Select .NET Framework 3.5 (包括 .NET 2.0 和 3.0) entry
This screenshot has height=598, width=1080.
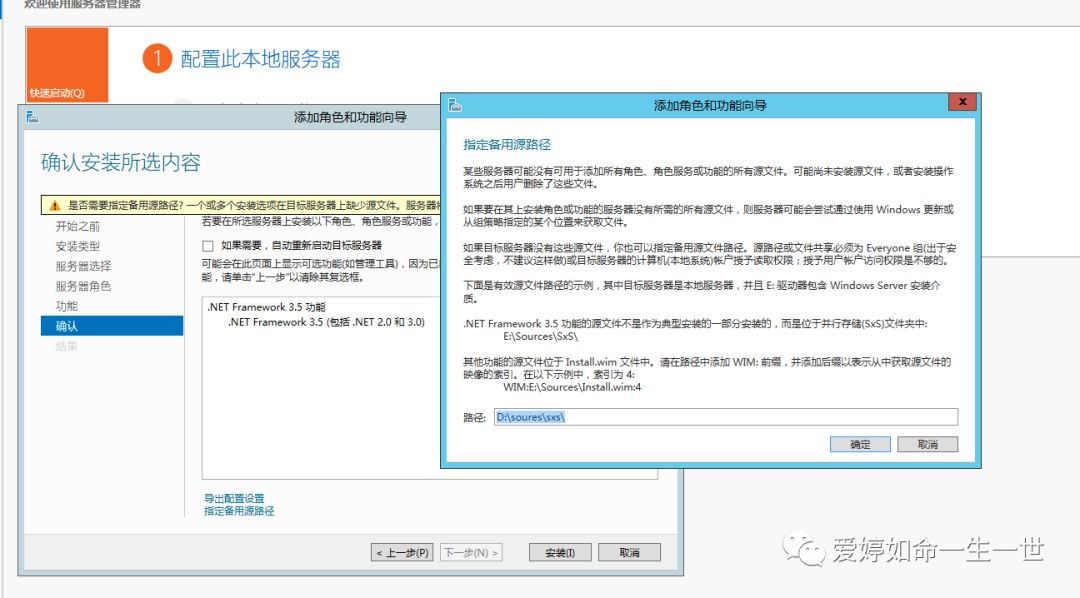tap(326, 322)
